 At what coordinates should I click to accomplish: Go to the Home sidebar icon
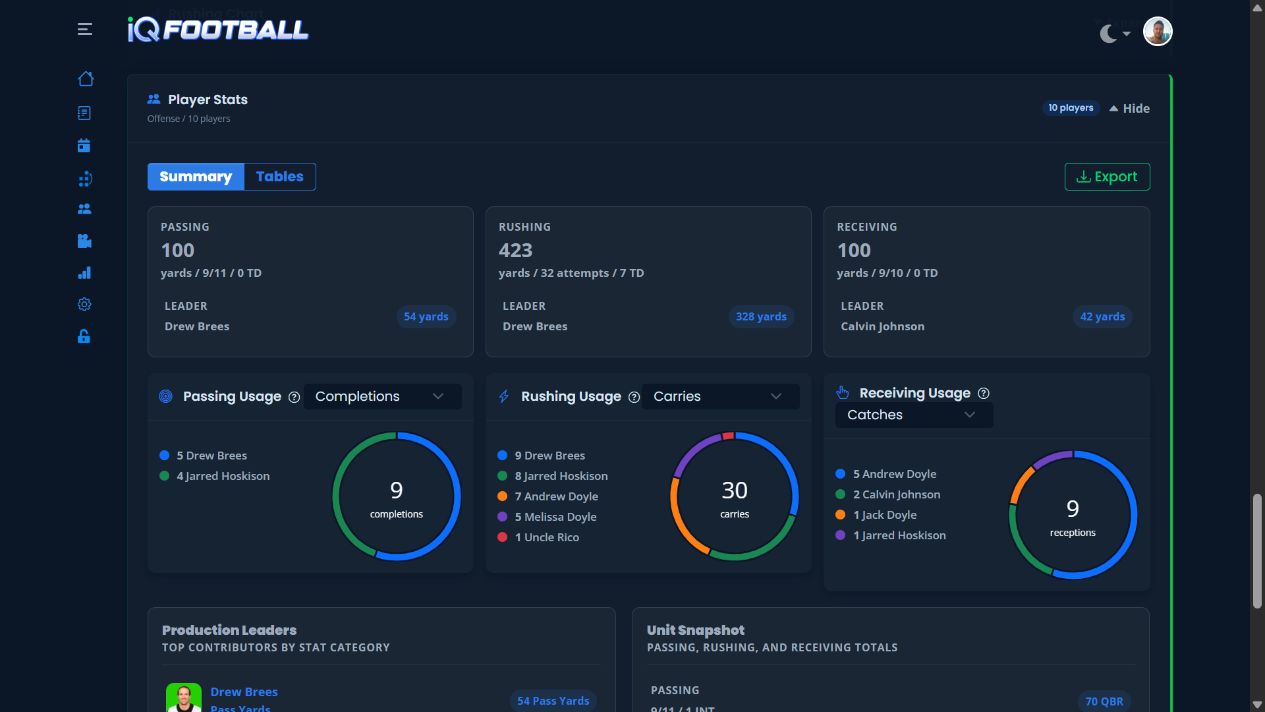coord(85,79)
